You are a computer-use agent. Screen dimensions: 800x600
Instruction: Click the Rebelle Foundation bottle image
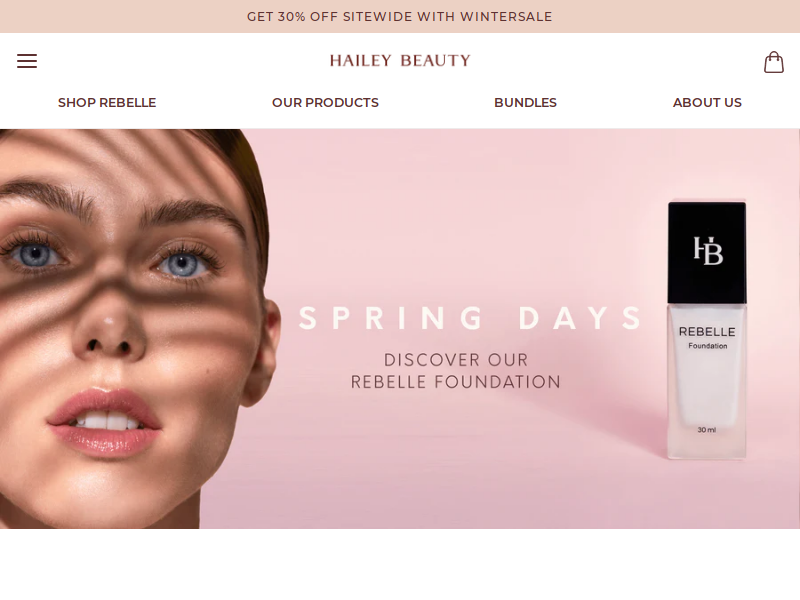click(707, 330)
